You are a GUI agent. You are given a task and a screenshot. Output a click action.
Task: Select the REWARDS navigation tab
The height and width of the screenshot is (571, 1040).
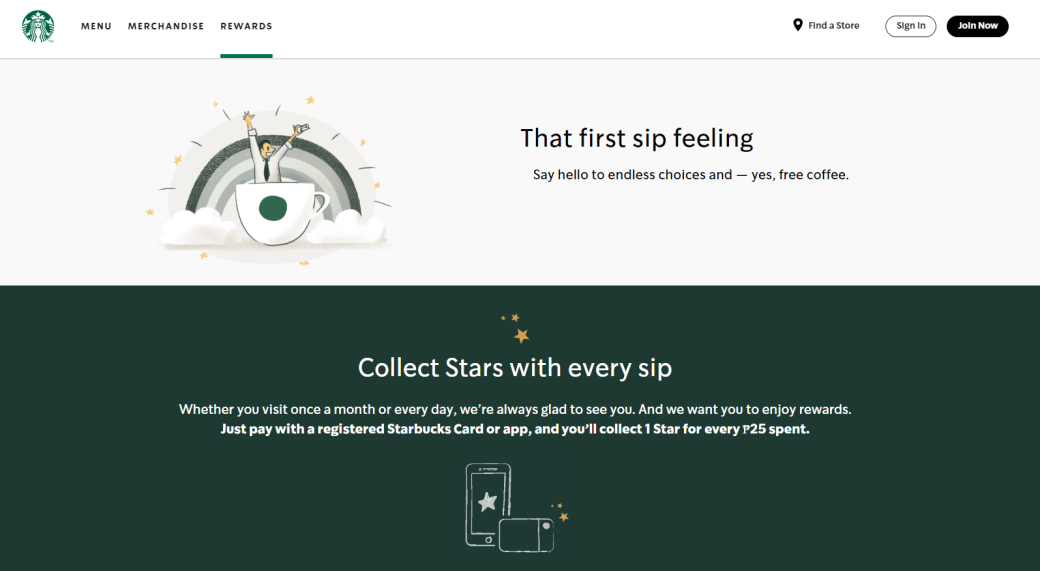coord(246,26)
